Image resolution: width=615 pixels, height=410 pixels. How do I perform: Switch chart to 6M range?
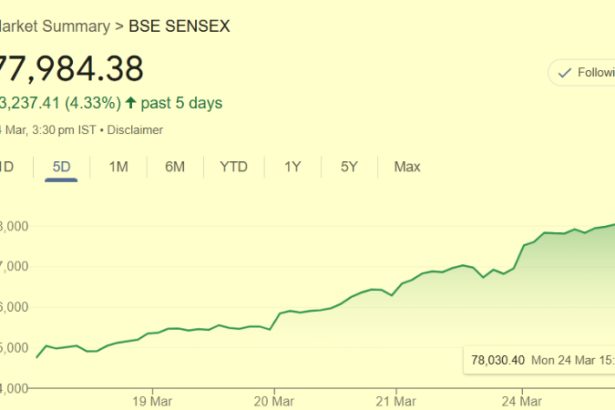coord(175,167)
